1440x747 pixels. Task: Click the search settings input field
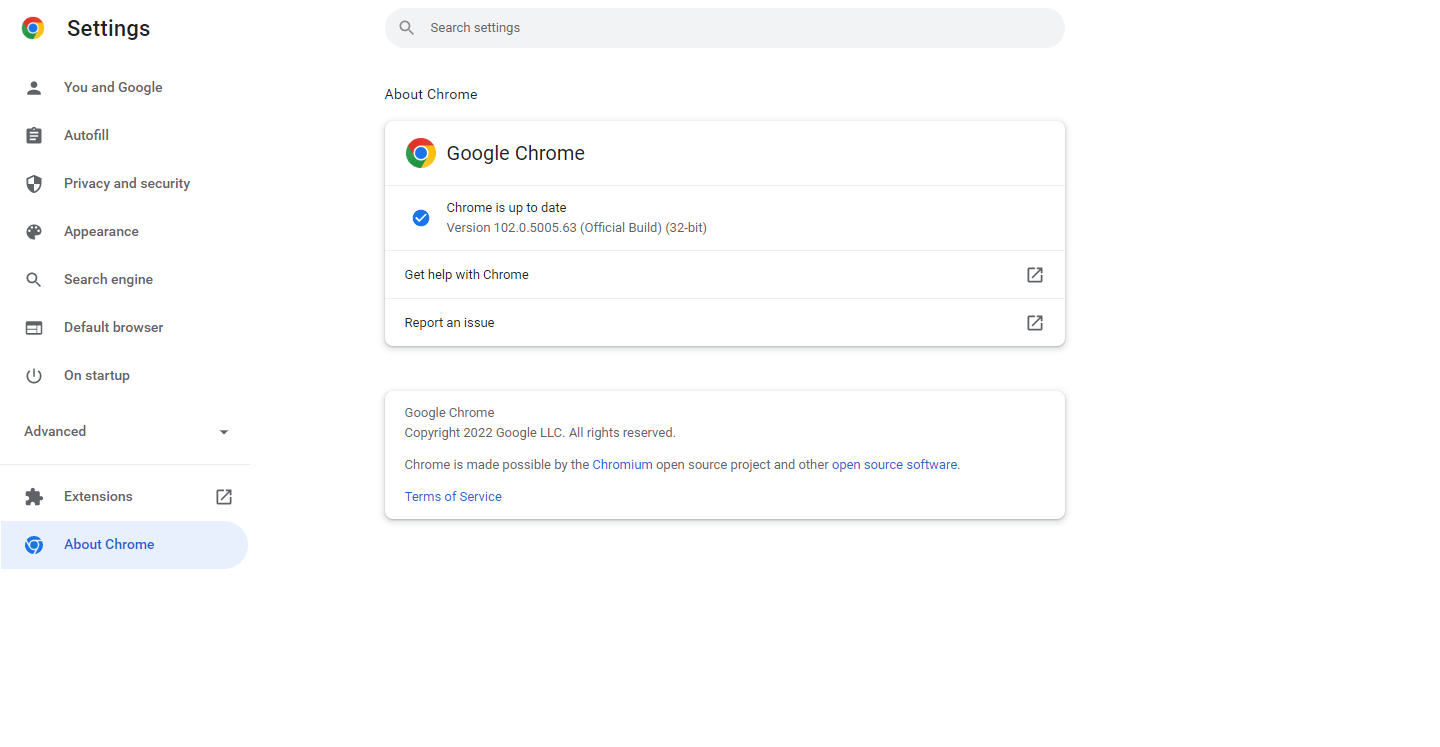click(x=724, y=27)
